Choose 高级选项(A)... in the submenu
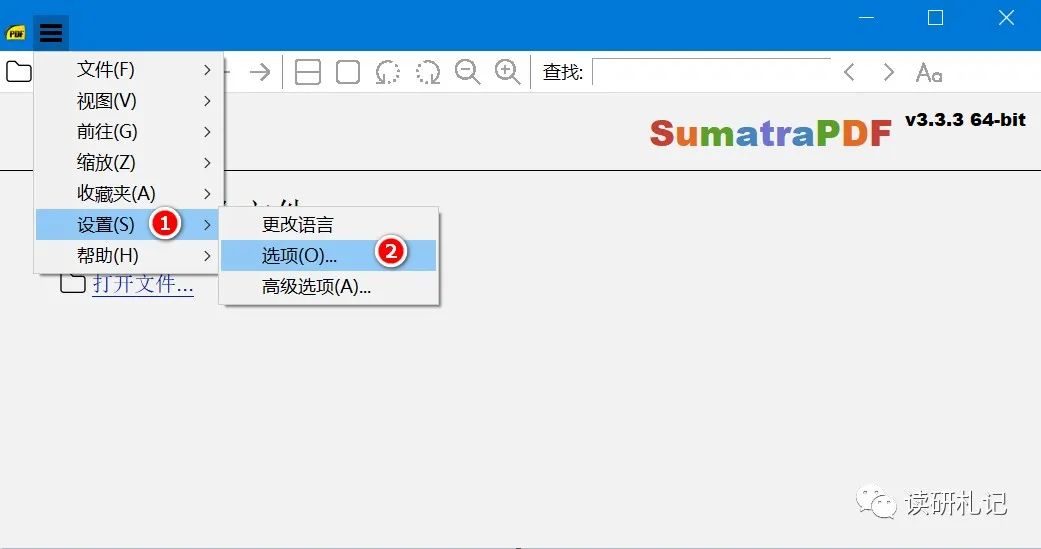The height and width of the screenshot is (549, 1041). [329, 286]
